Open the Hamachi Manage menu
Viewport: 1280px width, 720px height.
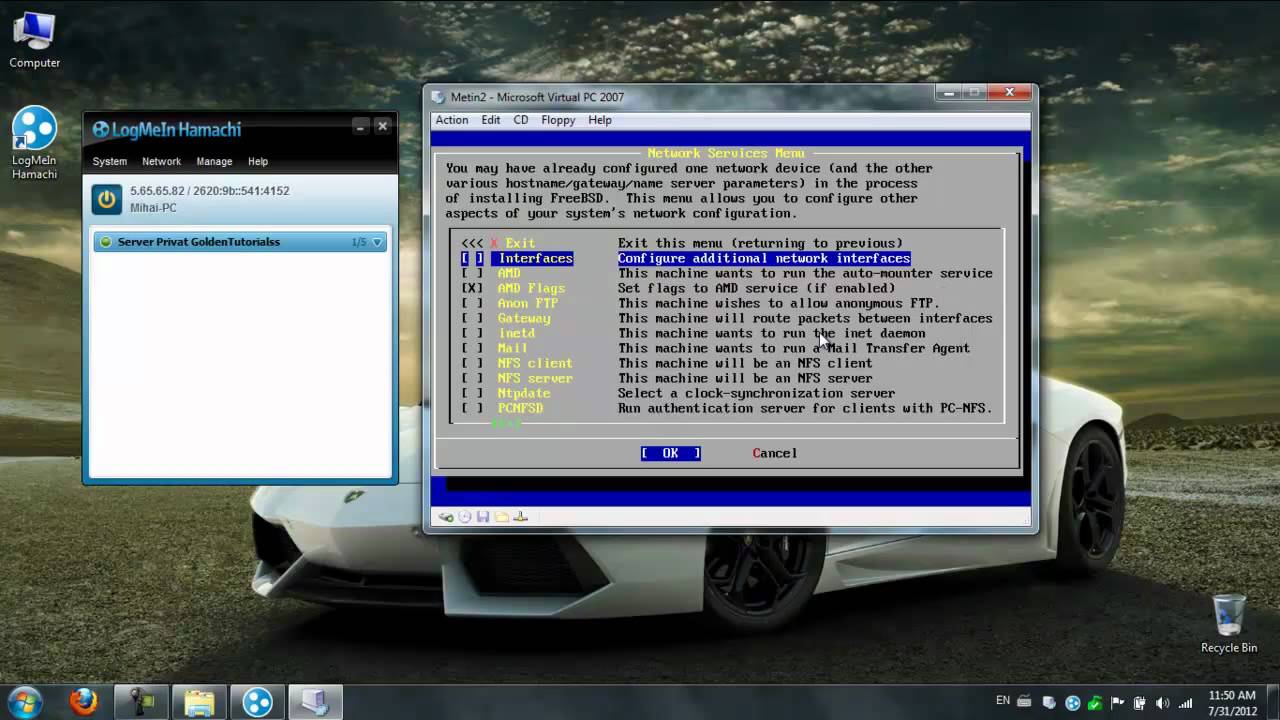pos(214,161)
